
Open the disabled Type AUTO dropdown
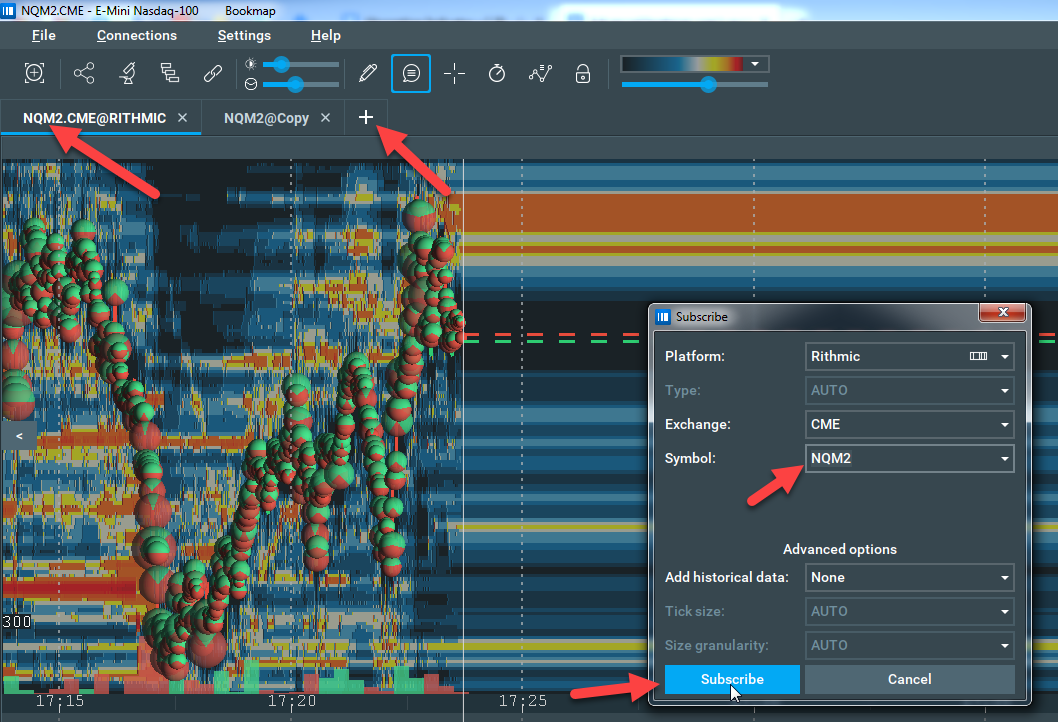[910, 390]
